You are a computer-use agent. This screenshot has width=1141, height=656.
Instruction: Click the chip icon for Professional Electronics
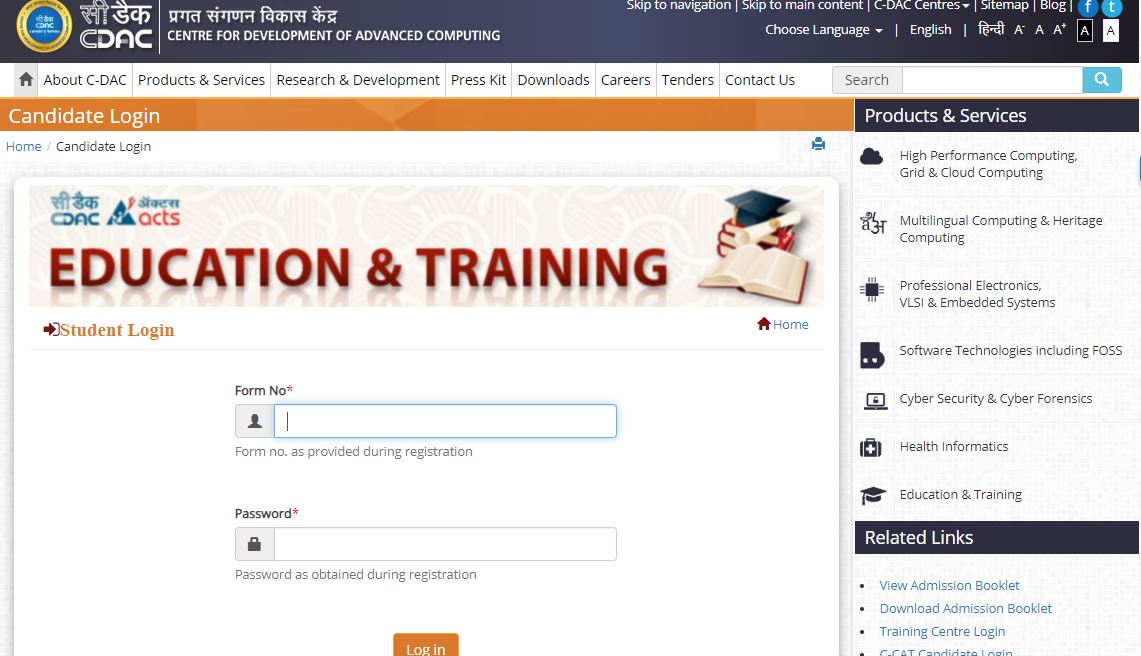[x=871, y=290]
